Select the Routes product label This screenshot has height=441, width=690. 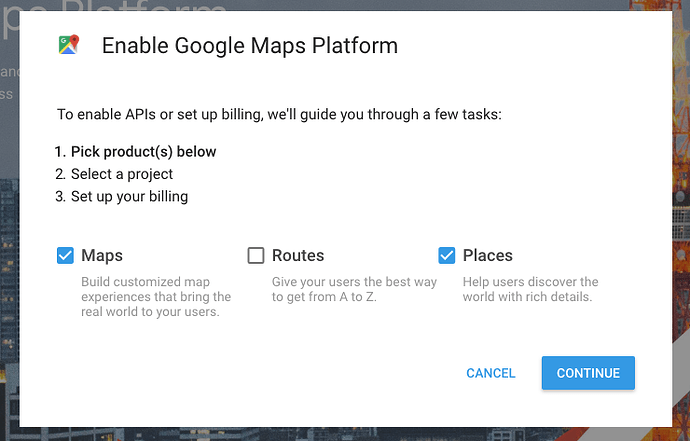click(x=298, y=255)
